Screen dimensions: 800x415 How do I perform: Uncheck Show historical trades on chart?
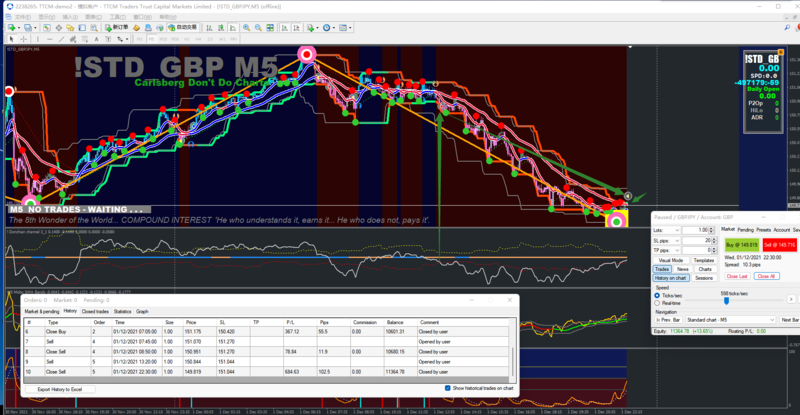coord(448,388)
